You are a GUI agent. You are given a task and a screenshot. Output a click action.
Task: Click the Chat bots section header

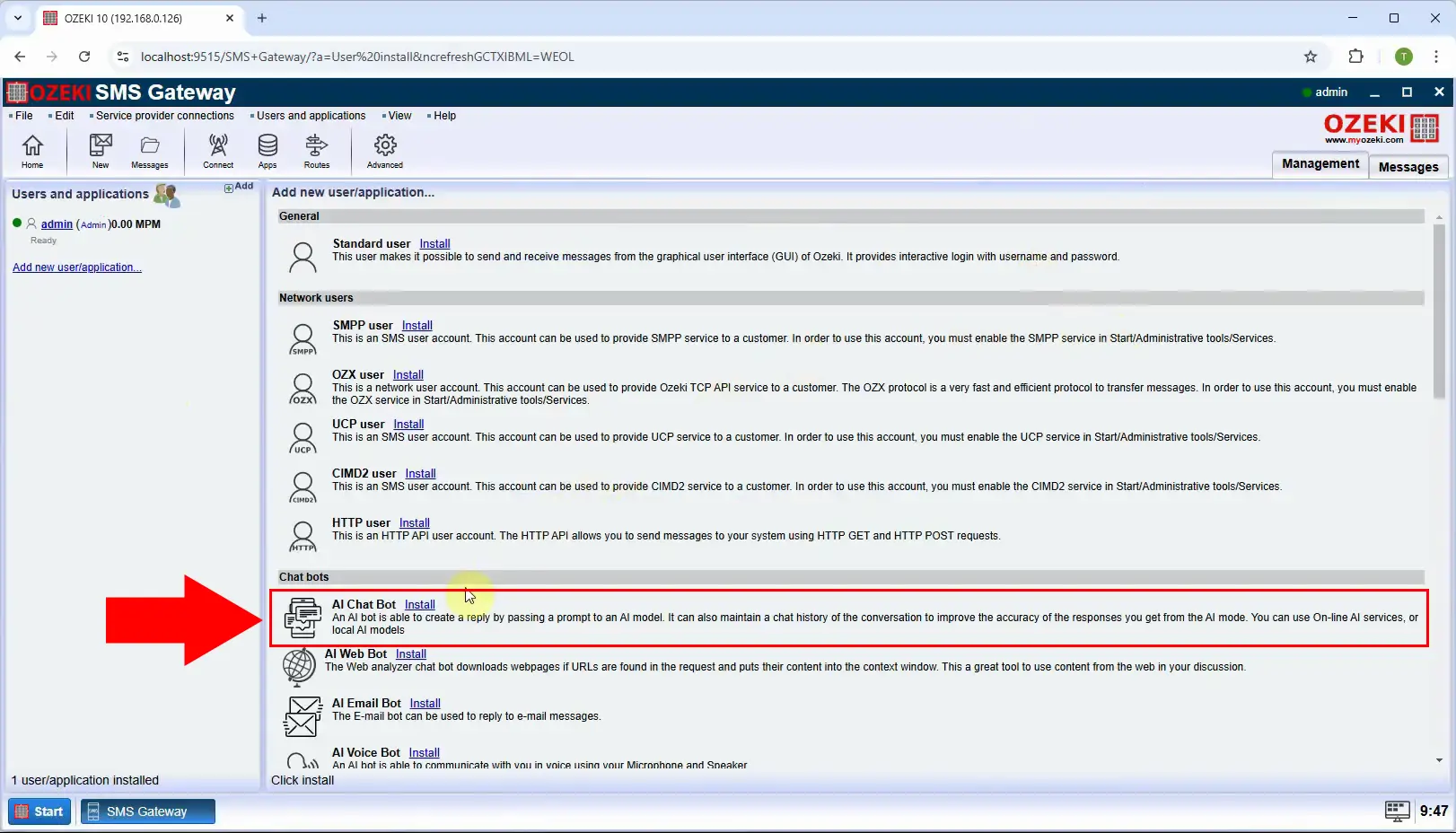[851, 577]
